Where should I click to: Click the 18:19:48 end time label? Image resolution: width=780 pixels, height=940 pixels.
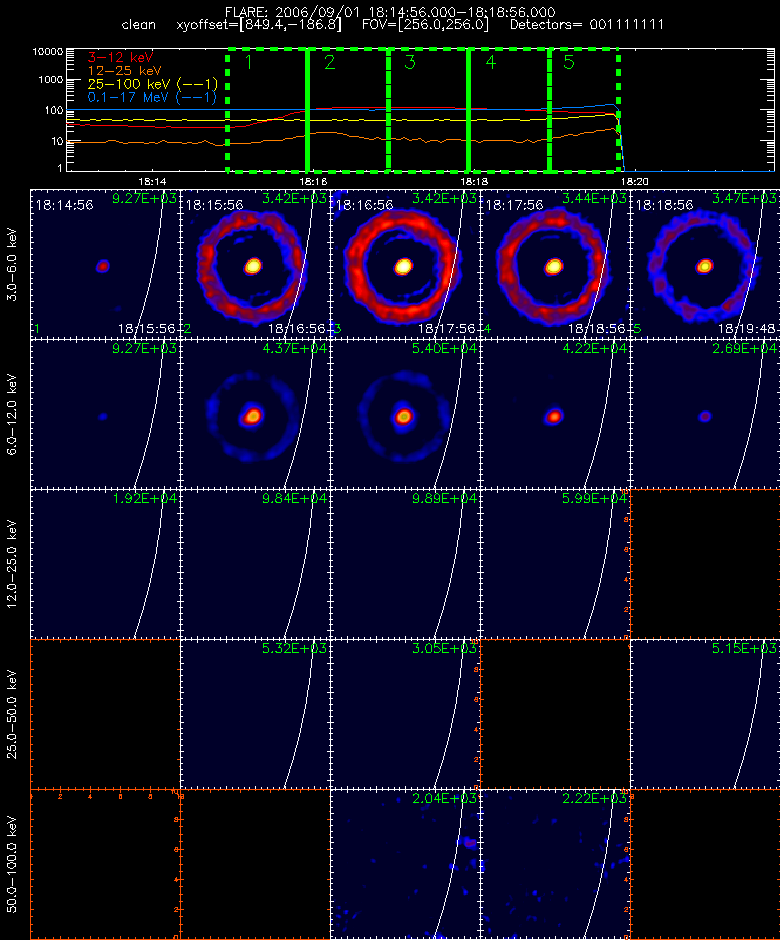[746, 329]
